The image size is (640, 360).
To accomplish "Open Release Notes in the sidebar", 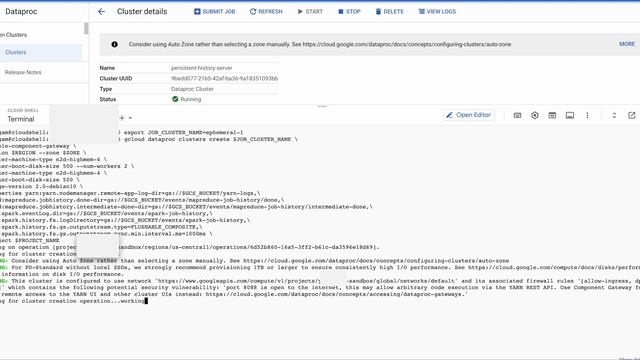I will click(23, 72).
